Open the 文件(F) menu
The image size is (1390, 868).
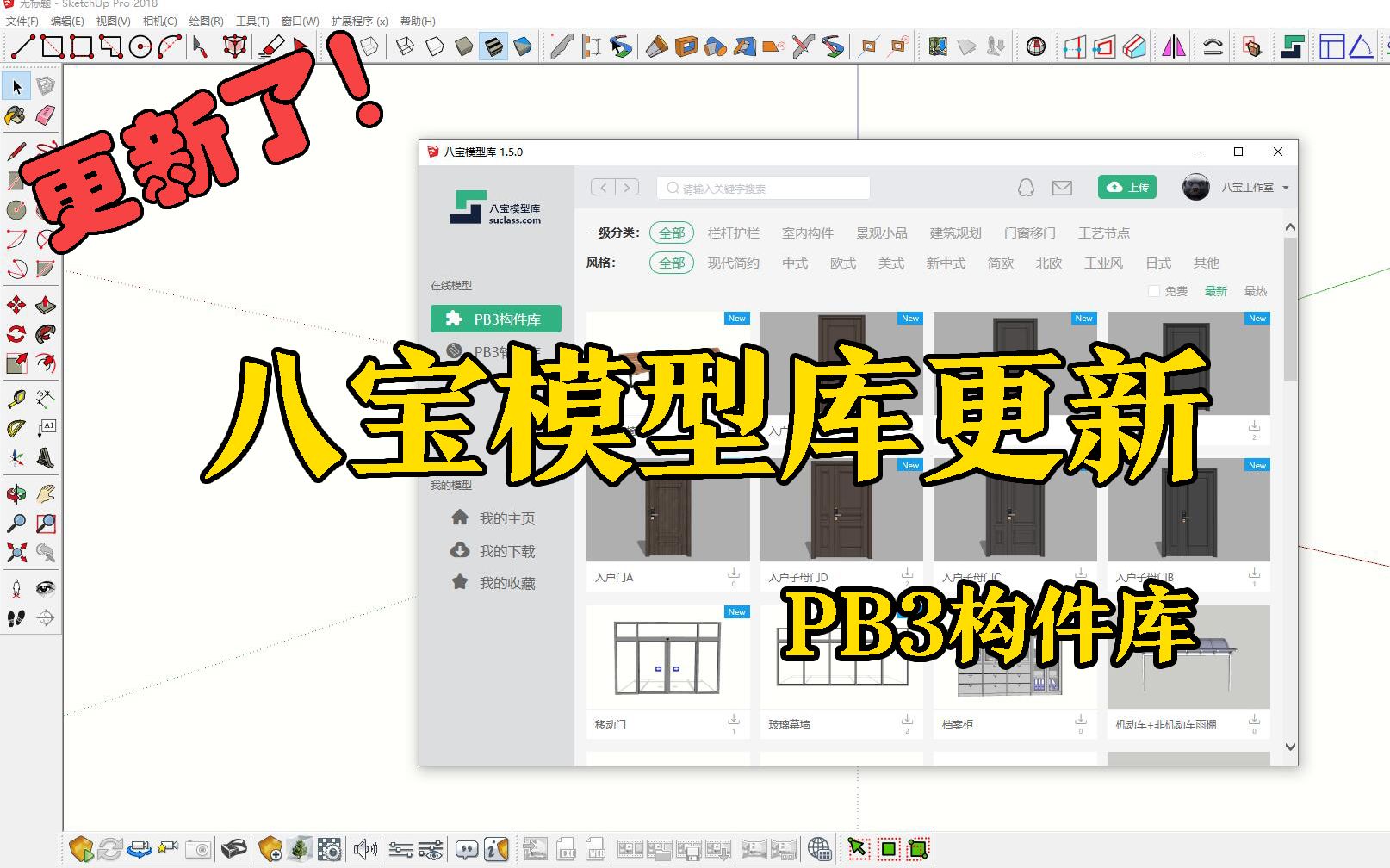coord(22,21)
